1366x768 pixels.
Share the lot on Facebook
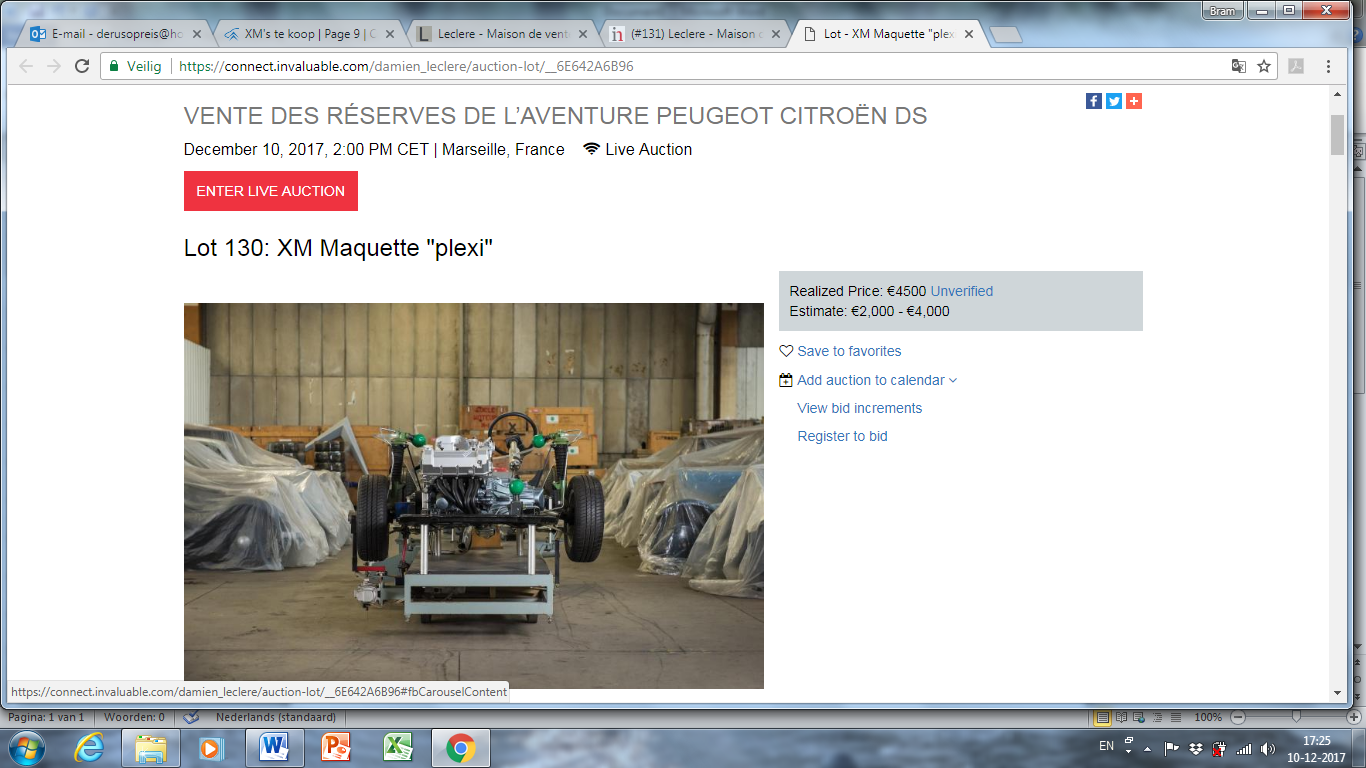[x=1094, y=101]
